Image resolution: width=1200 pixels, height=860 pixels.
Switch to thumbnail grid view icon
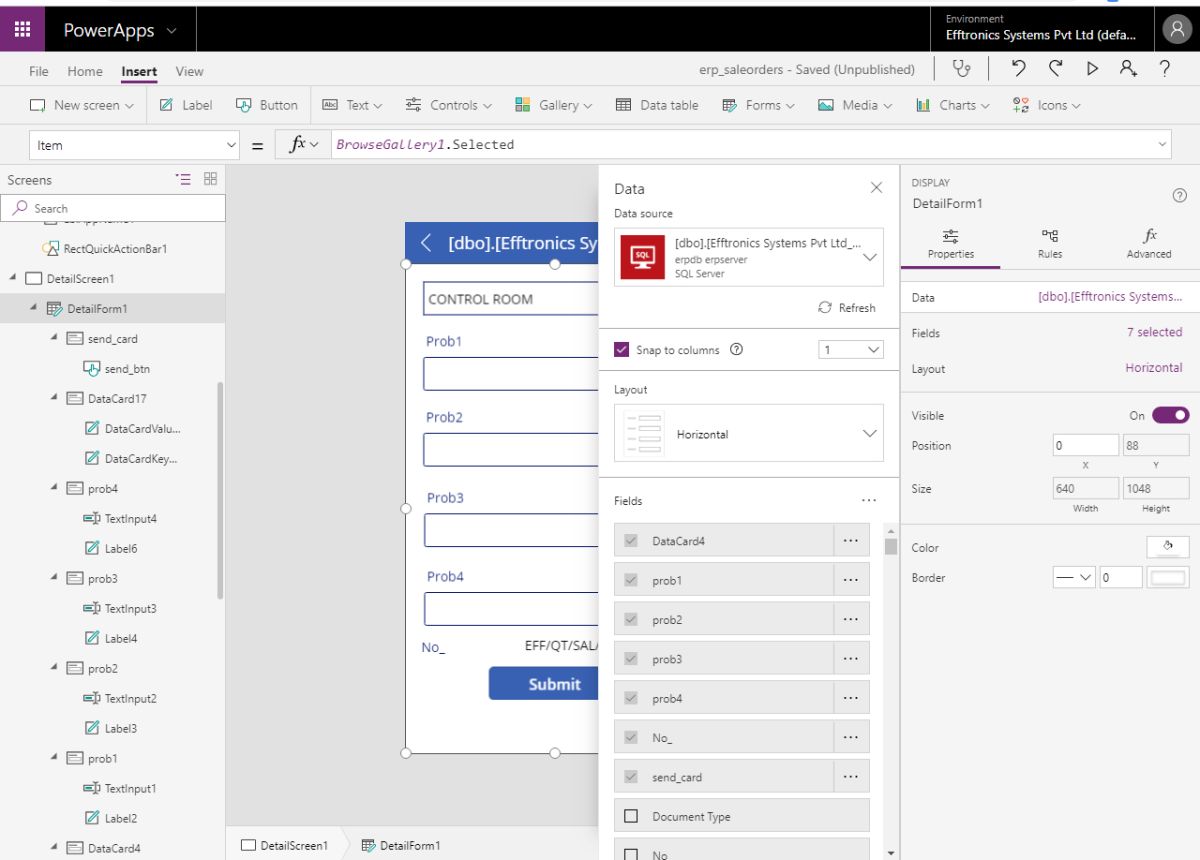210,179
